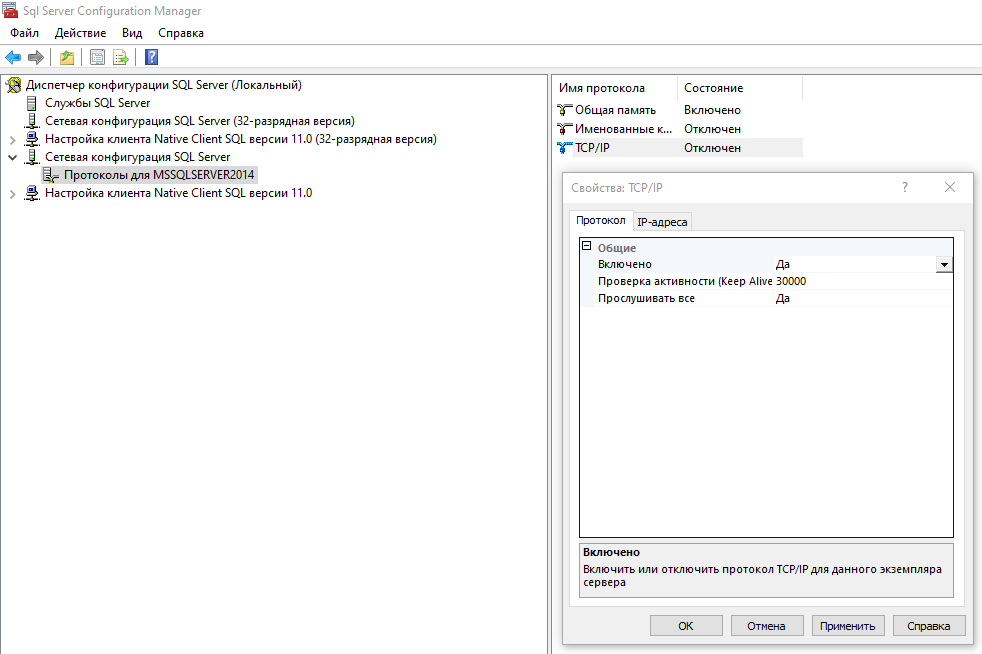Click the export list toolbar icon
982x654 pixels.
(x=121, y=58)
